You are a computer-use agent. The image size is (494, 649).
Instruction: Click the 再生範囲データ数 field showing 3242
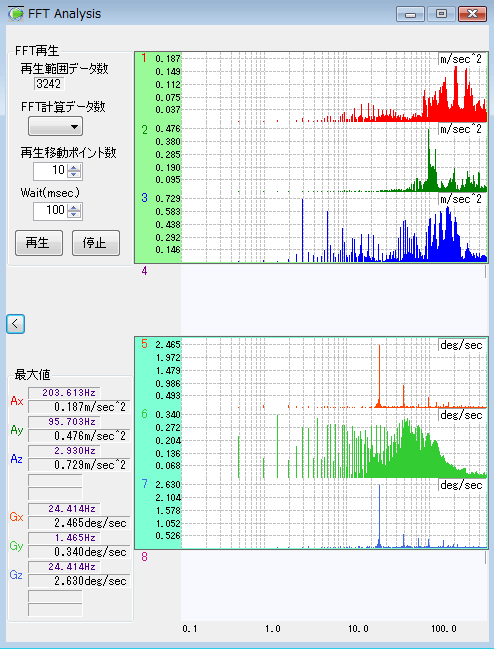49,84
